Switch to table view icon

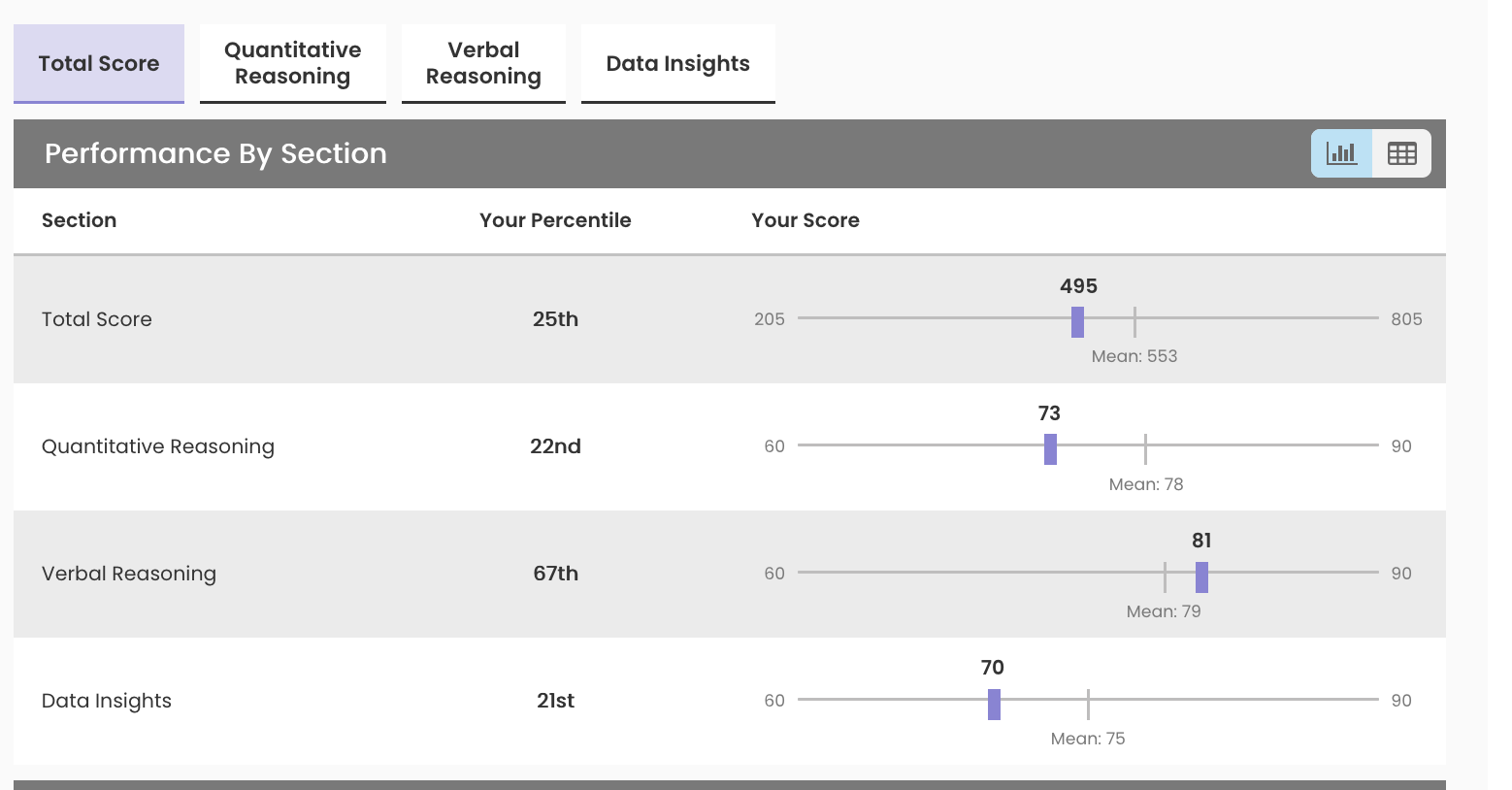1401,153
